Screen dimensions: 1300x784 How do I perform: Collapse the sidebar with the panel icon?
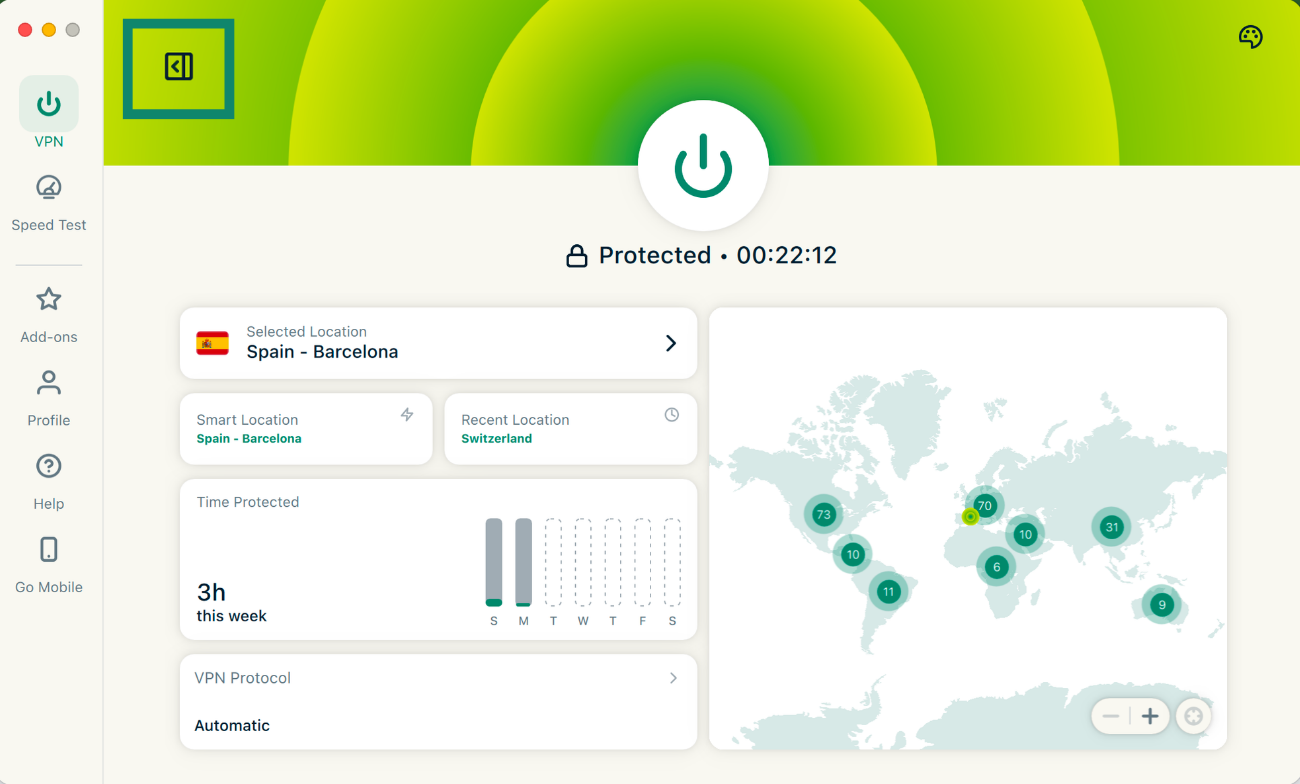tap(178, 67)
